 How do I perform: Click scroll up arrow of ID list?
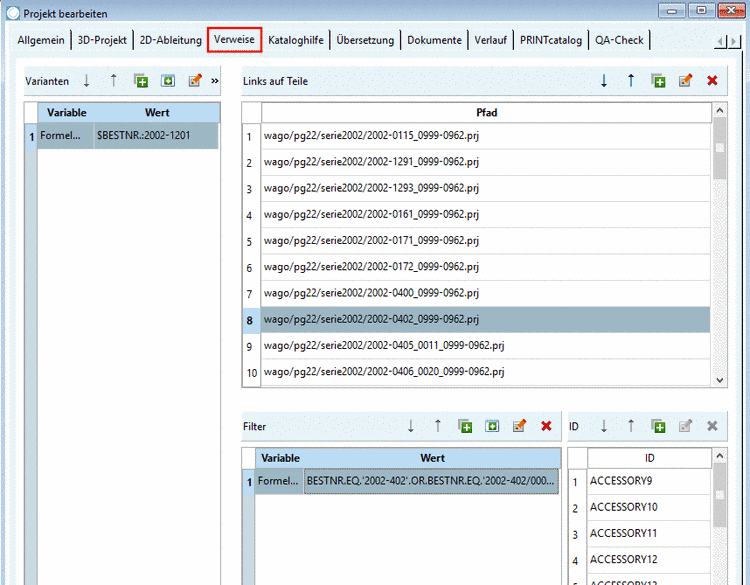coord(719,456)
